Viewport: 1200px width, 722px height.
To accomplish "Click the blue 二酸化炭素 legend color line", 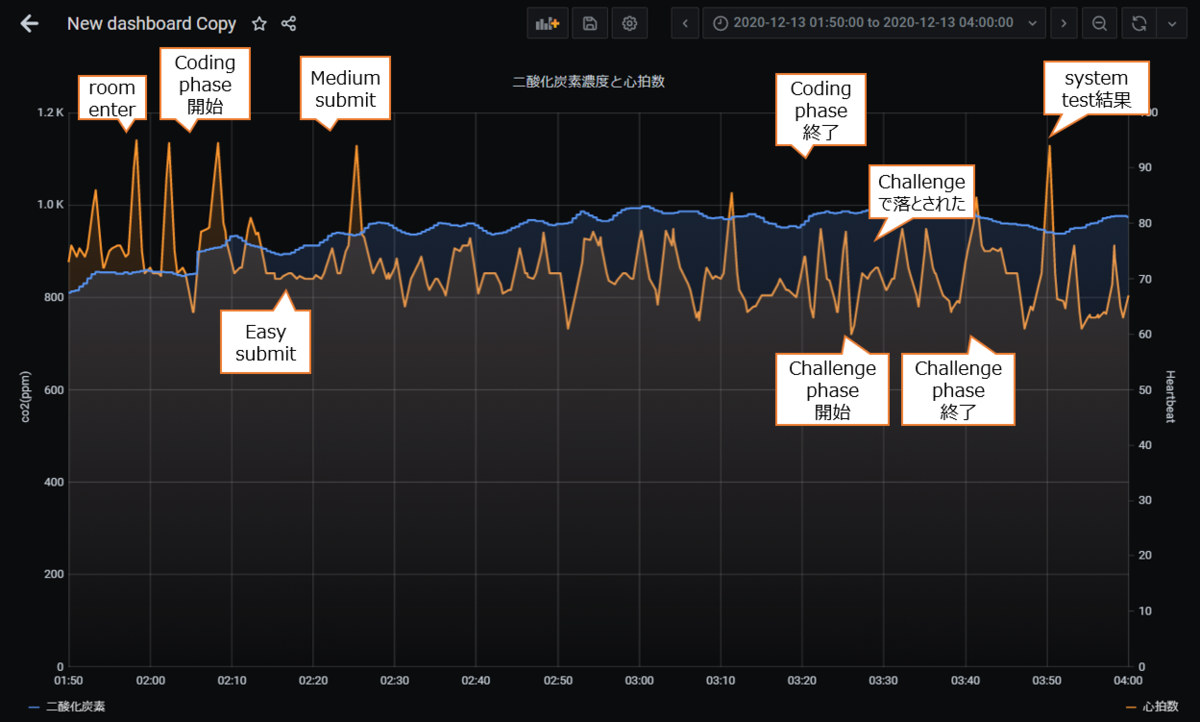I will pyautogui.click(x=34, y=707).
